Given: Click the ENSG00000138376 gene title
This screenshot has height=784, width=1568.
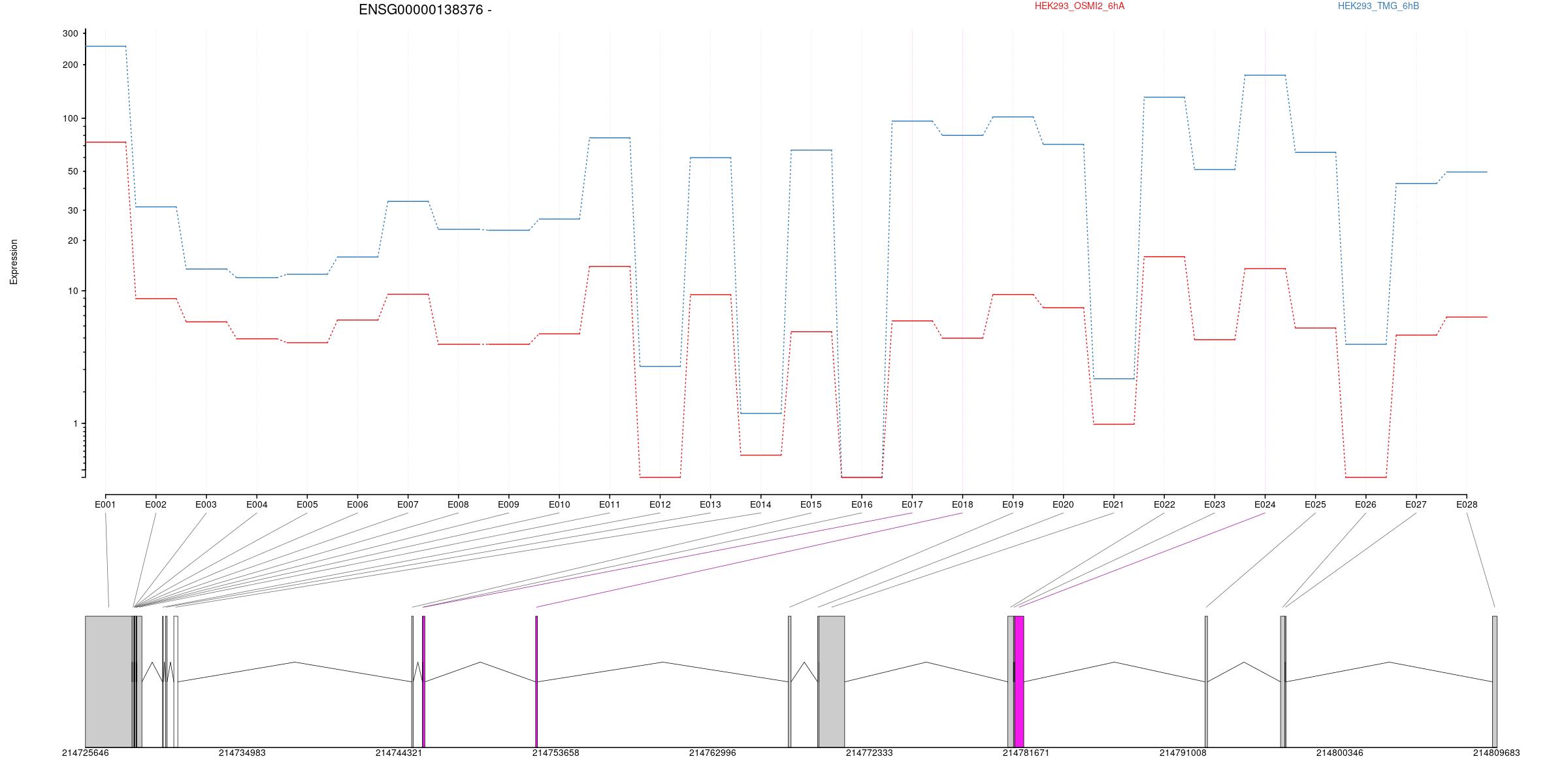Looking at the screenshot, I should [x=425, y=10].
